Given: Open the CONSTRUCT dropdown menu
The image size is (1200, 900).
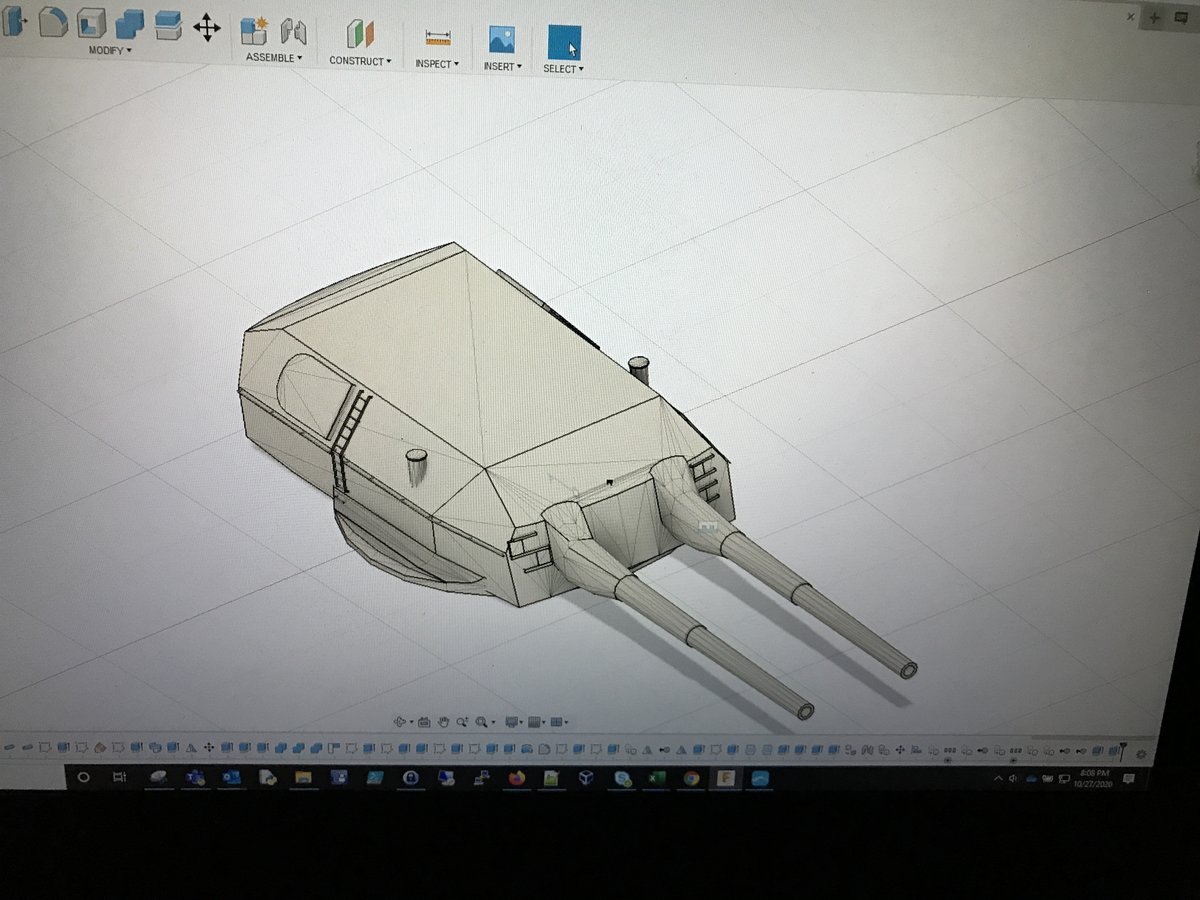Looking at the screenshot, I should pyautogui.click(x=360, y=61).
